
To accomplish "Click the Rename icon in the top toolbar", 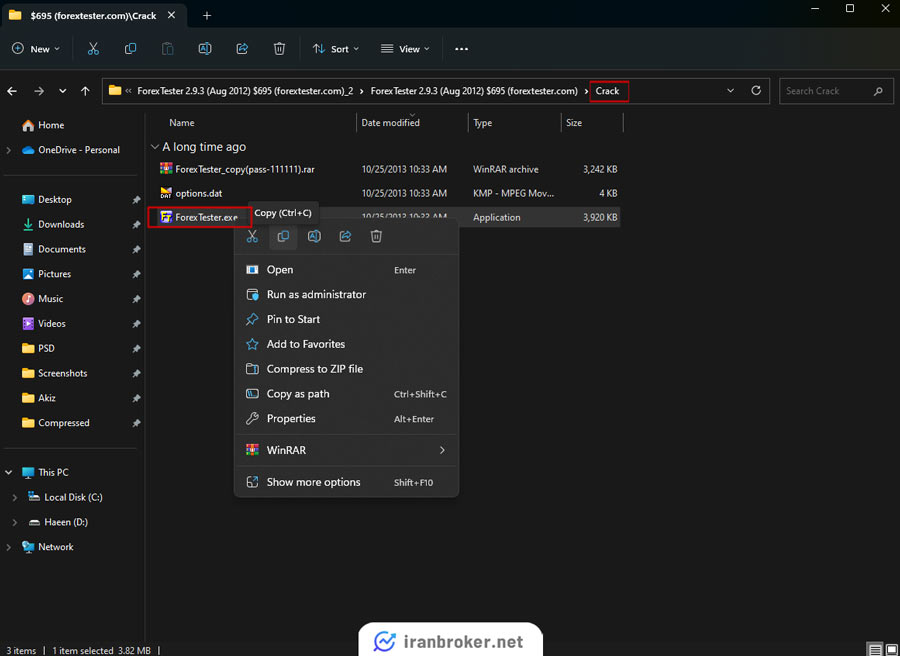I will [205, 49].
